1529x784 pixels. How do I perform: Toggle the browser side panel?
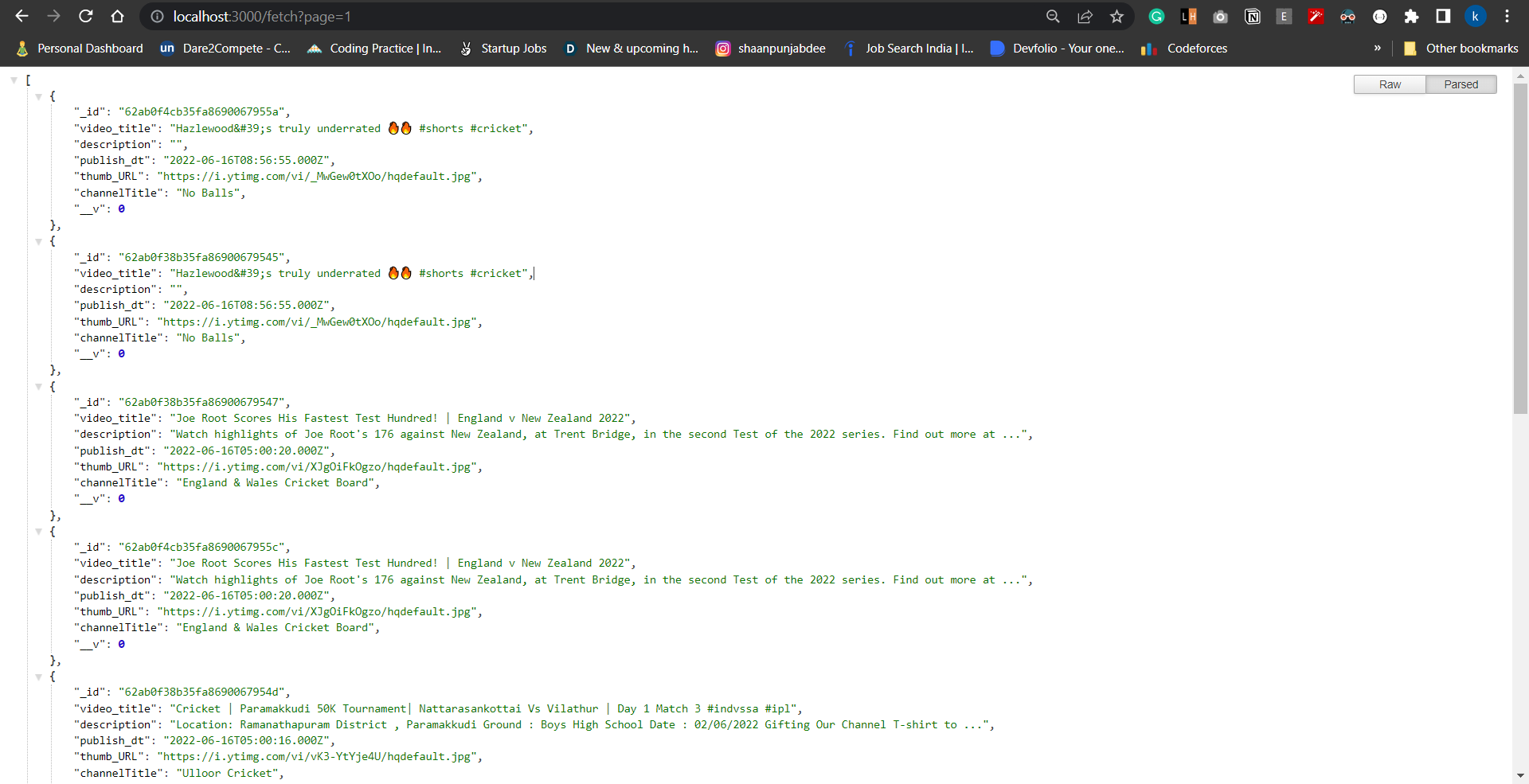[x=1443, y=16]
